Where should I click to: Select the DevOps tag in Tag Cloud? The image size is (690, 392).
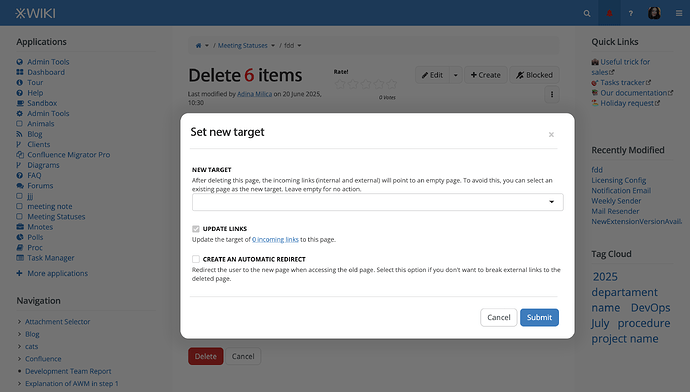[650, 308]
